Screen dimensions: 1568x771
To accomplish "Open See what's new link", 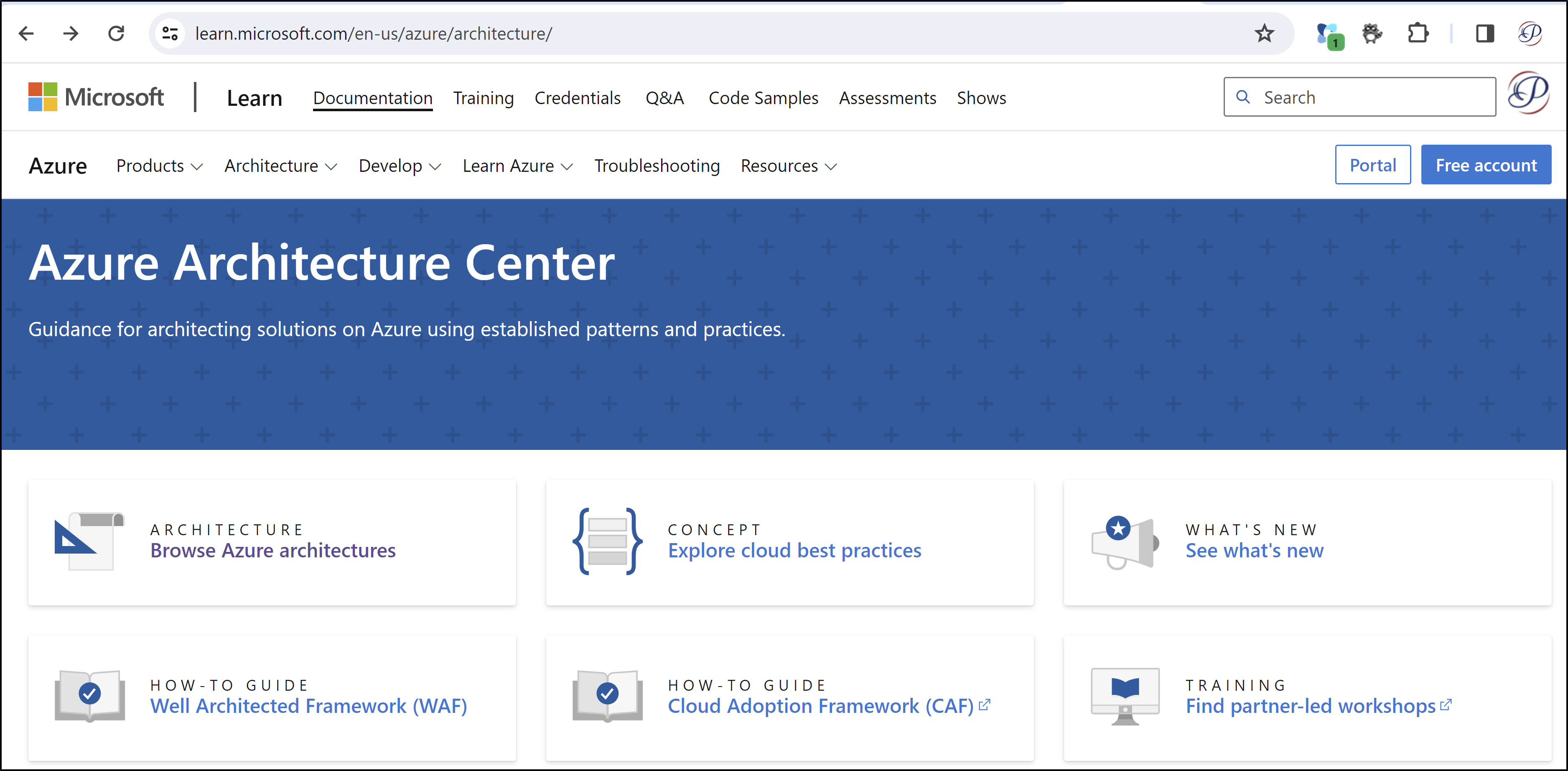I will 1255,551.
